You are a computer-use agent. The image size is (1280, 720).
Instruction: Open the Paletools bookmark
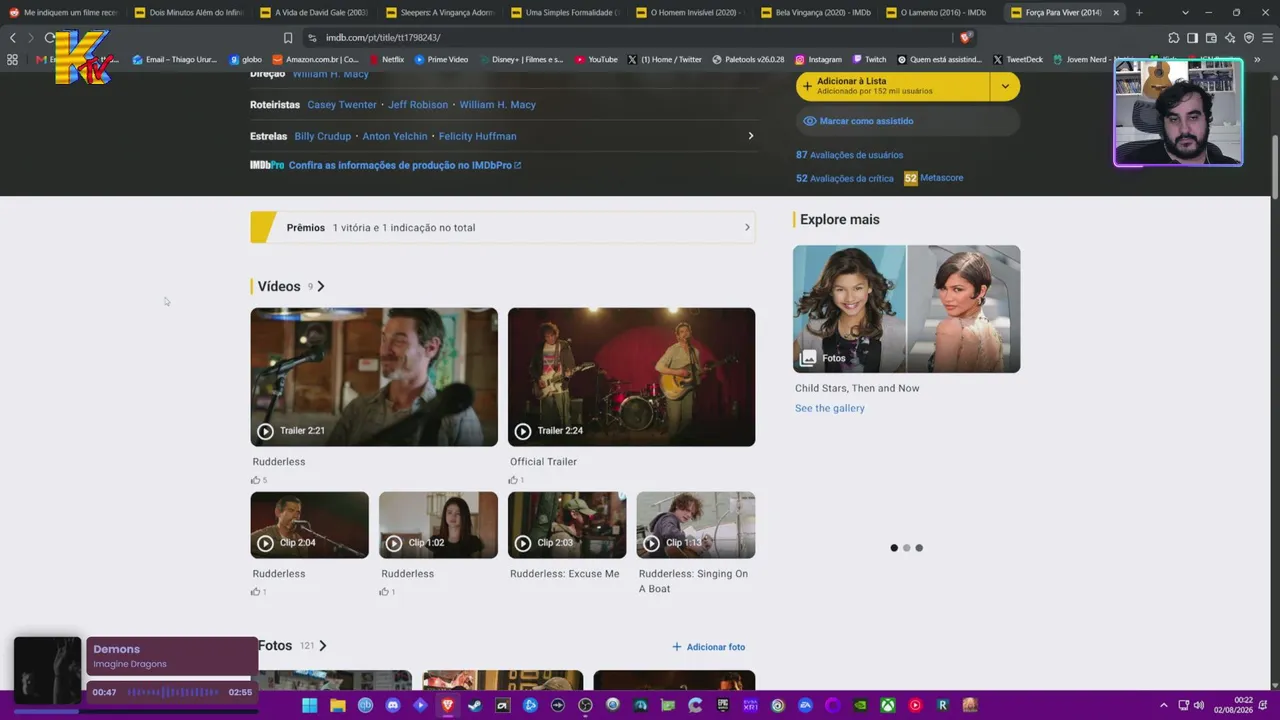(x=748, y=60)
